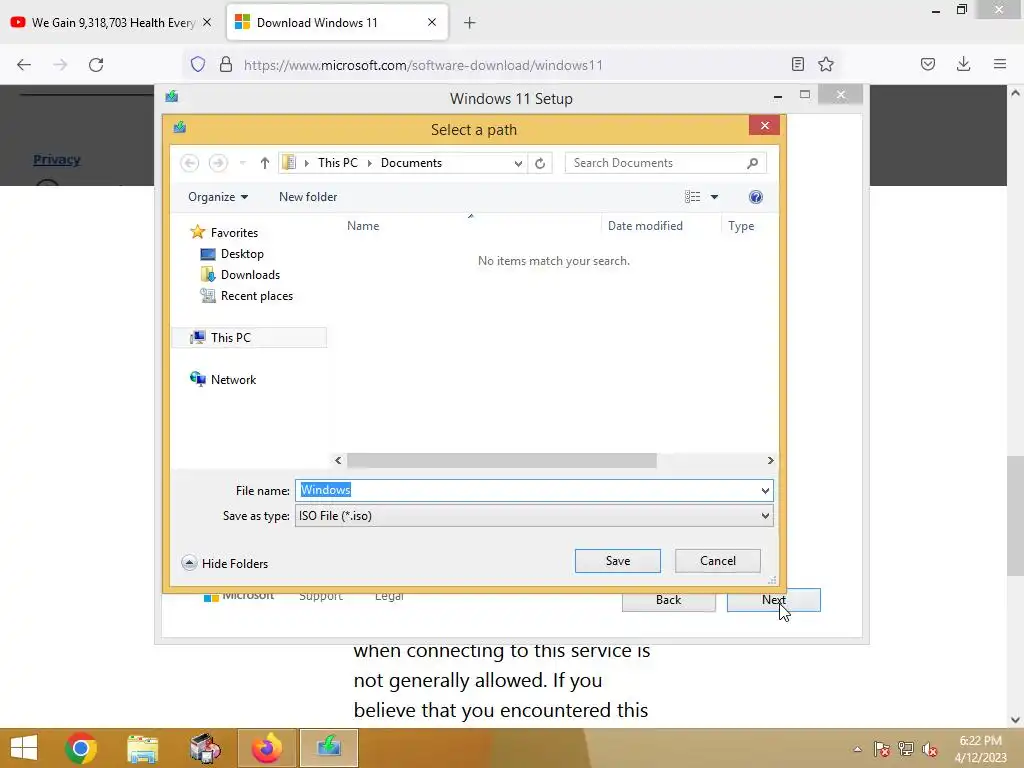Click the horizontal scrollbar thumb in file list

(502, 460)
